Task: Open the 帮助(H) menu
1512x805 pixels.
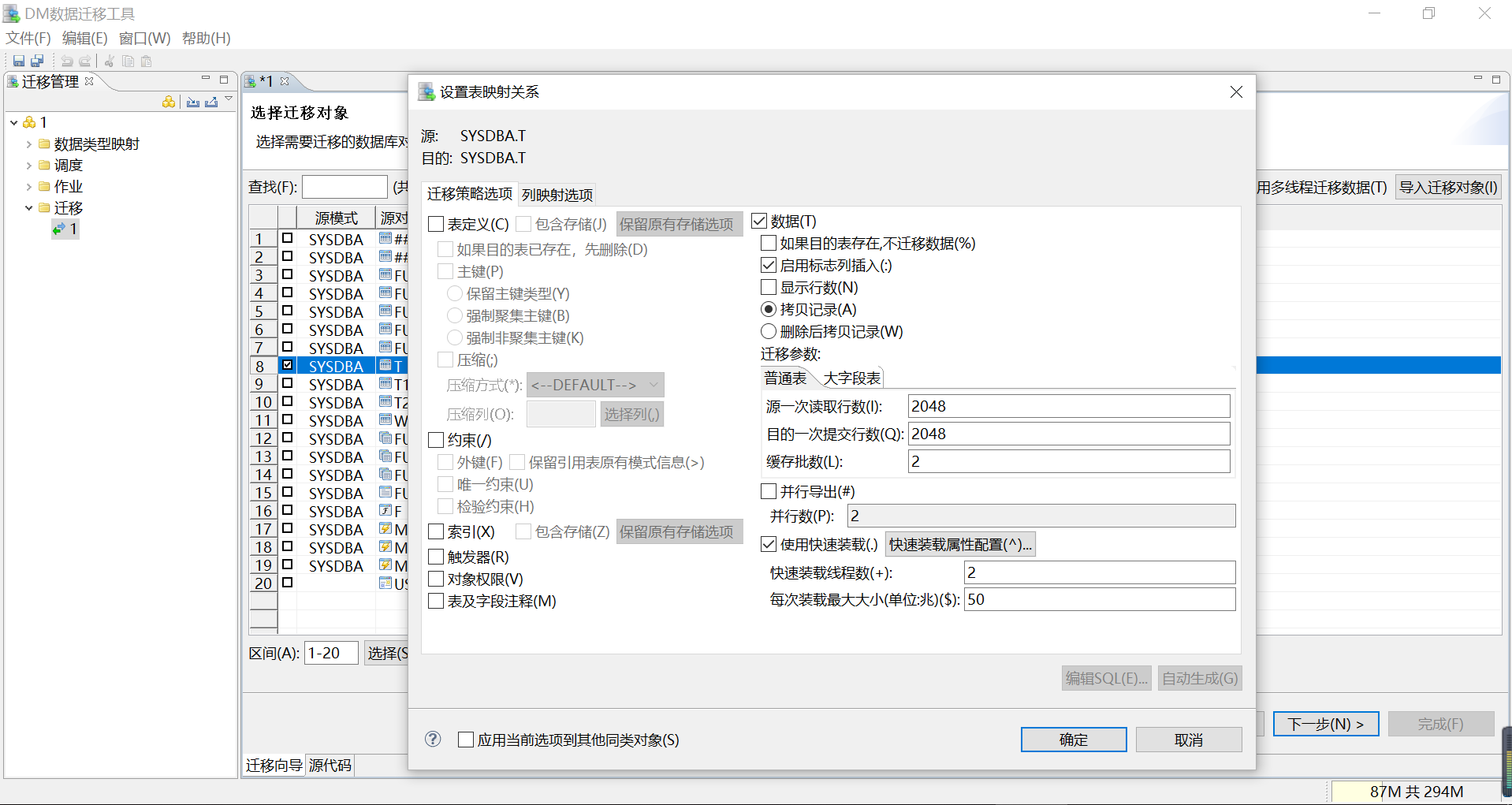Action: (x=206, y=38)
